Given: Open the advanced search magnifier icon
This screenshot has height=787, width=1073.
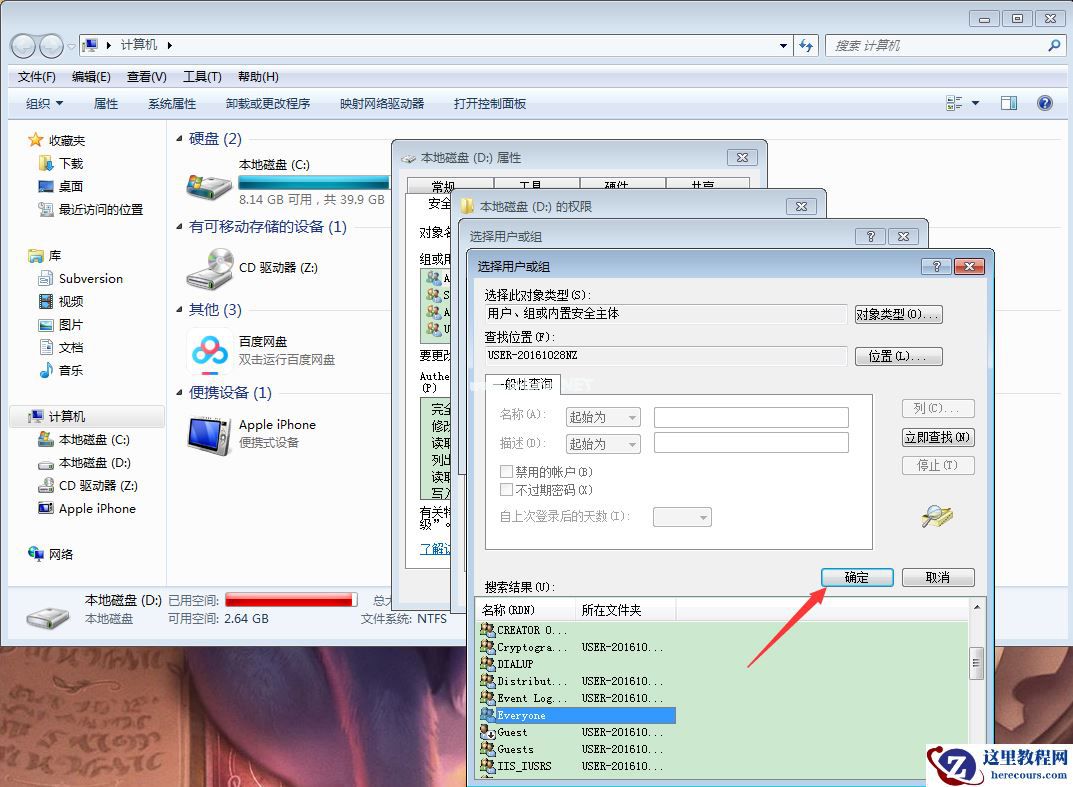Looking at the screenshot, I should [x=934, y=516].
